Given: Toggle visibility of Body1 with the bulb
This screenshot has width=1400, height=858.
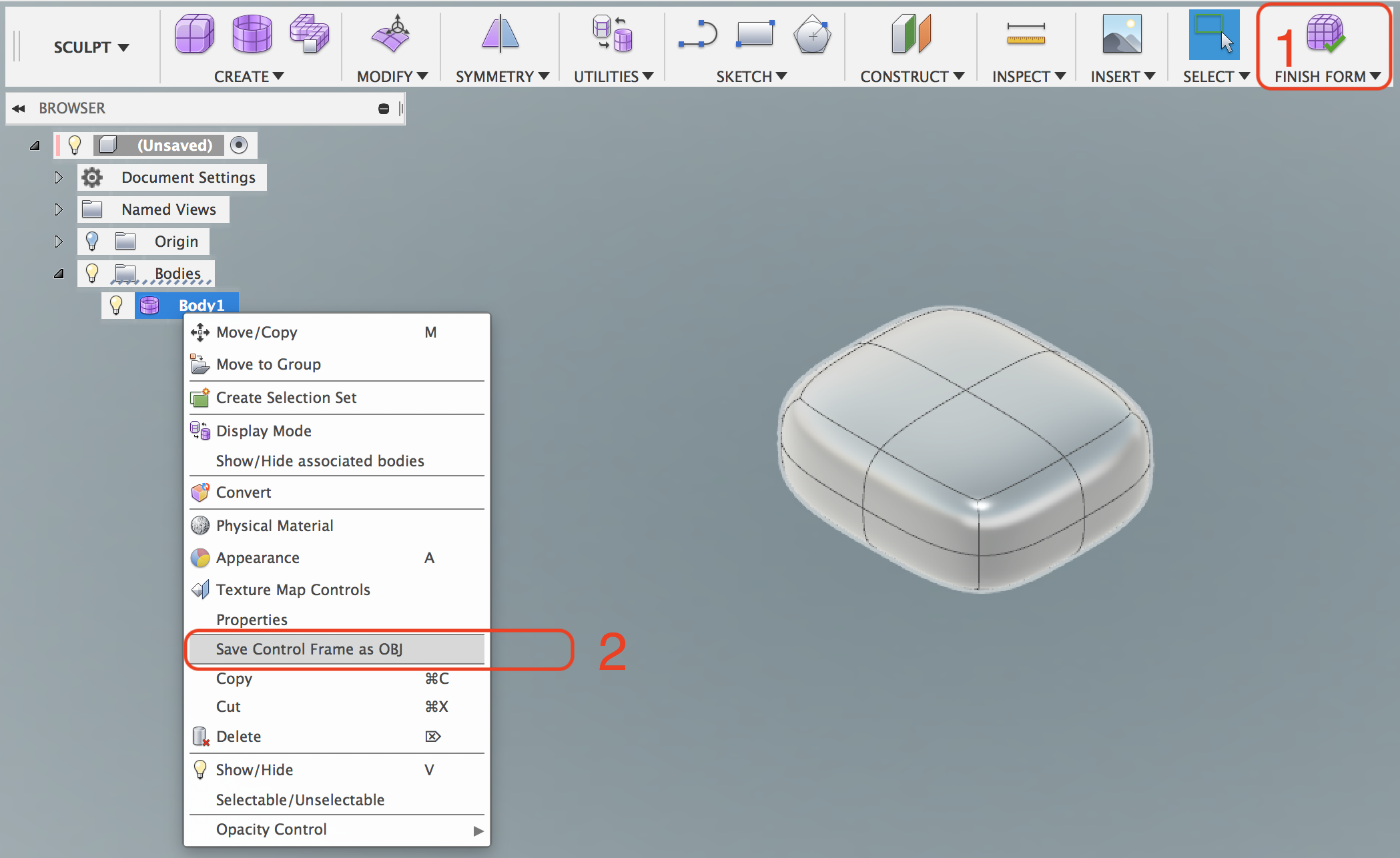Looking at the screenshot, I should pyautogui.click(x=117, y=305).
